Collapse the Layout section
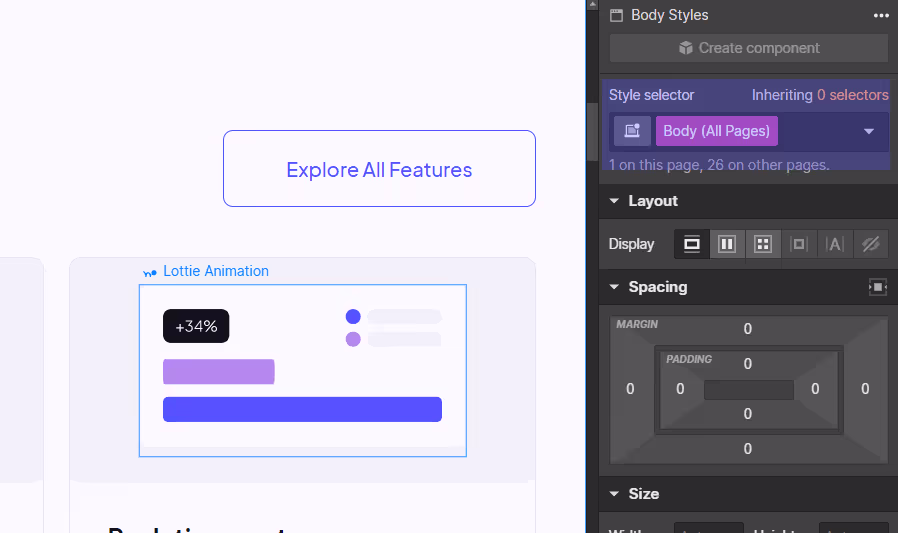Screen dimensions: 898x533 [614, 201]
